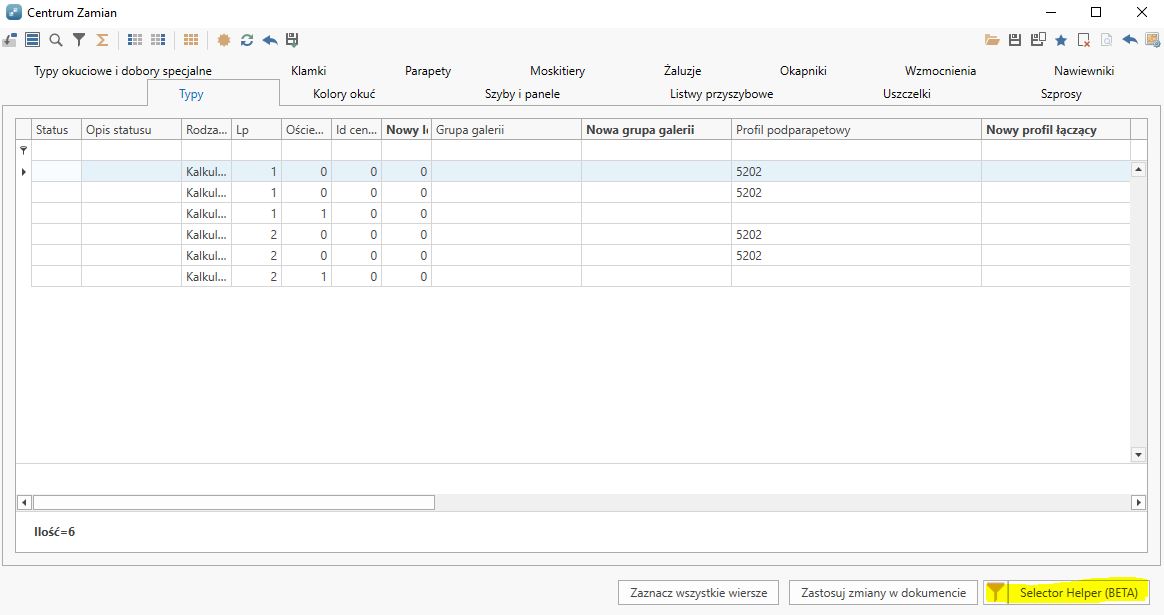The height and width of the screenshot is (615, 1164).
Task: Open the Okapniki tab
Action: (803, 71)
